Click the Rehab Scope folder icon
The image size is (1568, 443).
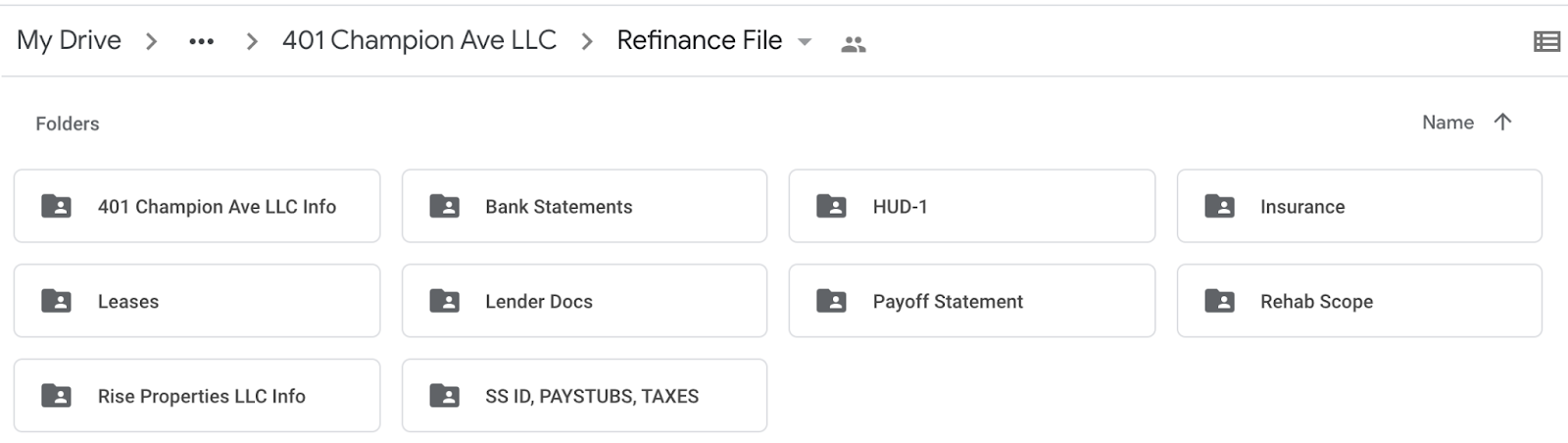(1219, 301)
